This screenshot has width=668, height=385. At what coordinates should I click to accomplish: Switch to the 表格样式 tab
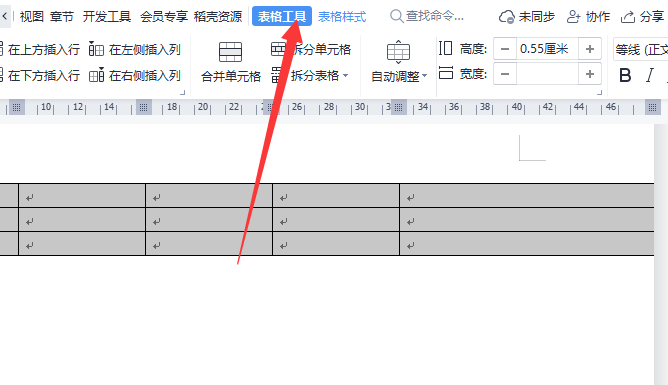tap(342, 17)
